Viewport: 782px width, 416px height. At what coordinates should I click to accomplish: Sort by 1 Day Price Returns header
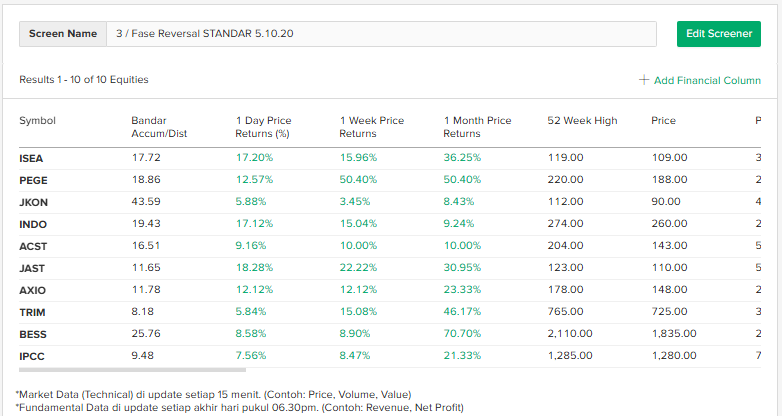pos(263,127)
